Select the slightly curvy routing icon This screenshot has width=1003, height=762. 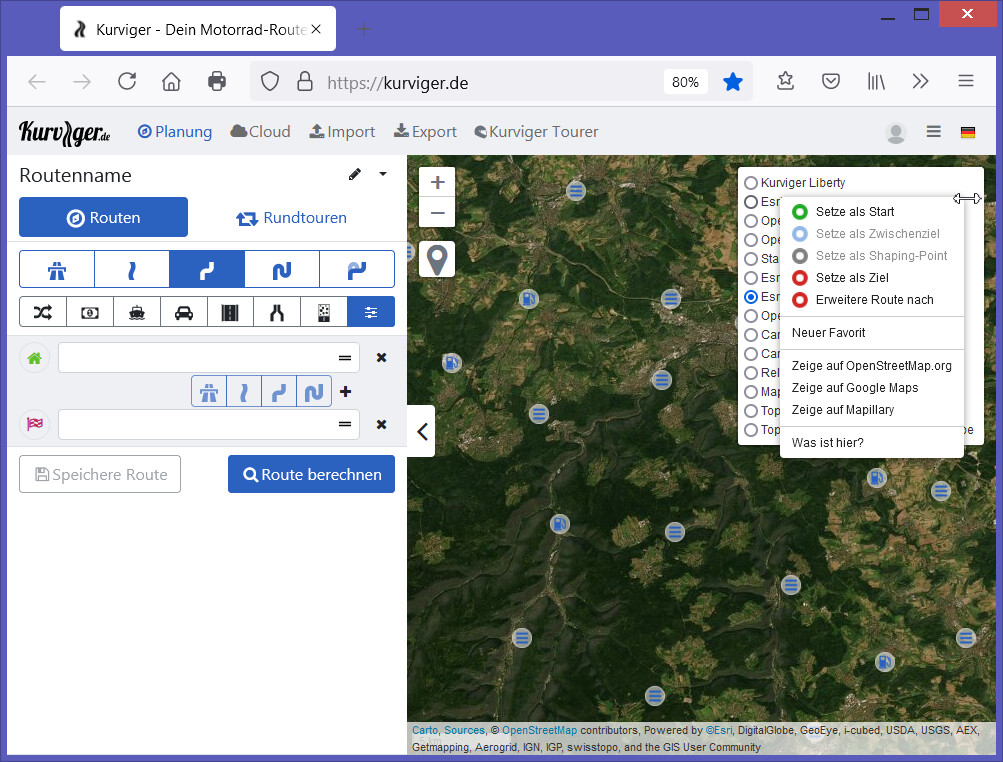132,269
